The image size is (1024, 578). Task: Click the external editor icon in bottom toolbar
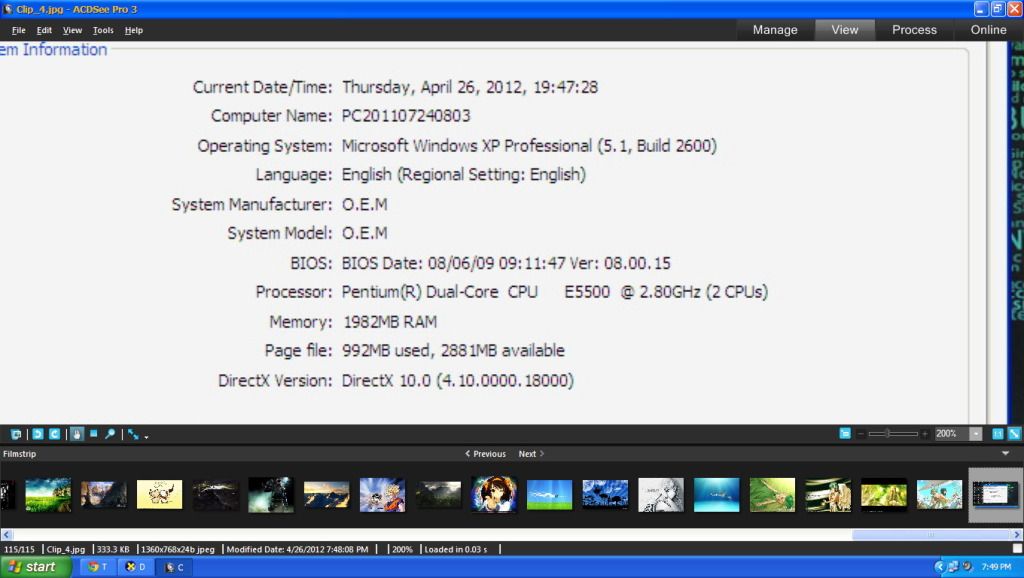coord(16,434)
